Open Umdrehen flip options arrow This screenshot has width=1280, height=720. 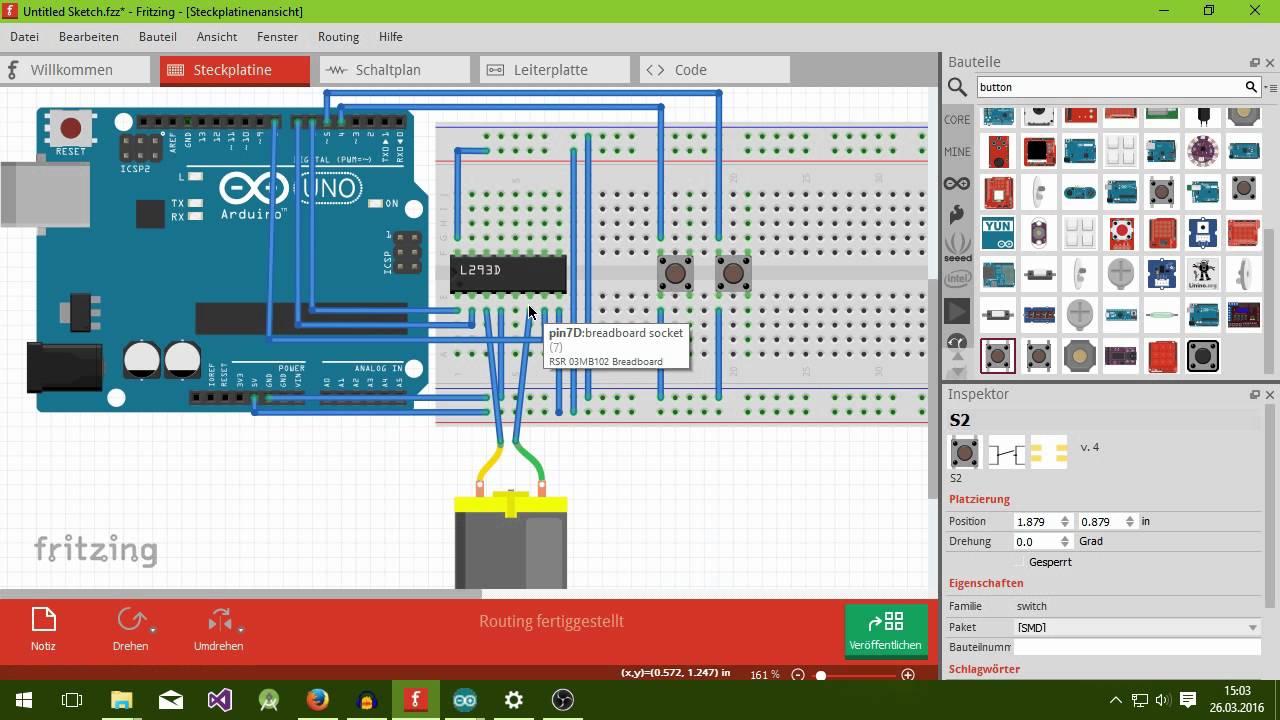tap(240, 630)
